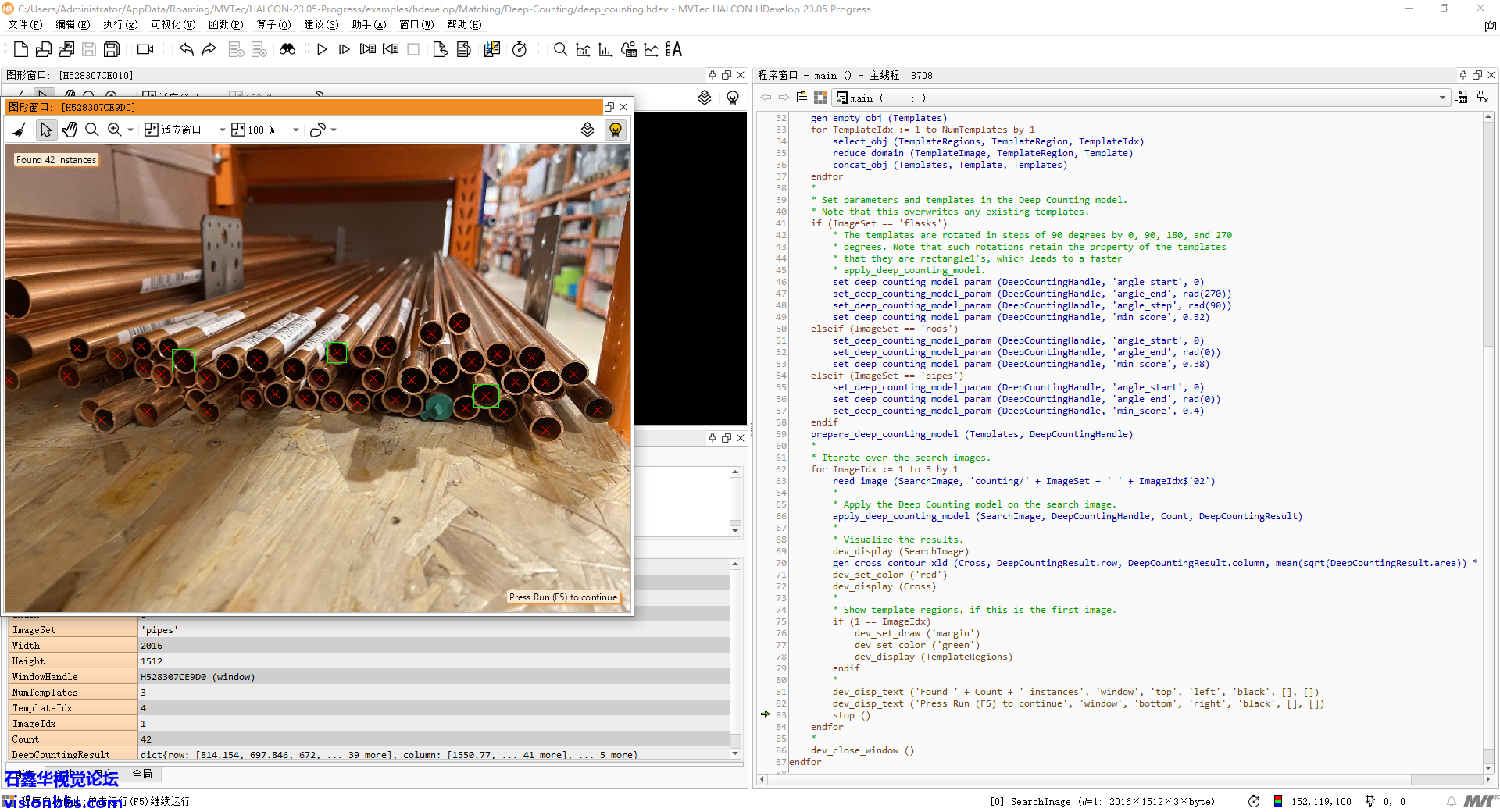Click the stopwatch profiler icon in main toolbar
Image resolution: width=1500 pixels, height=812 pixels.
point(520,50)
